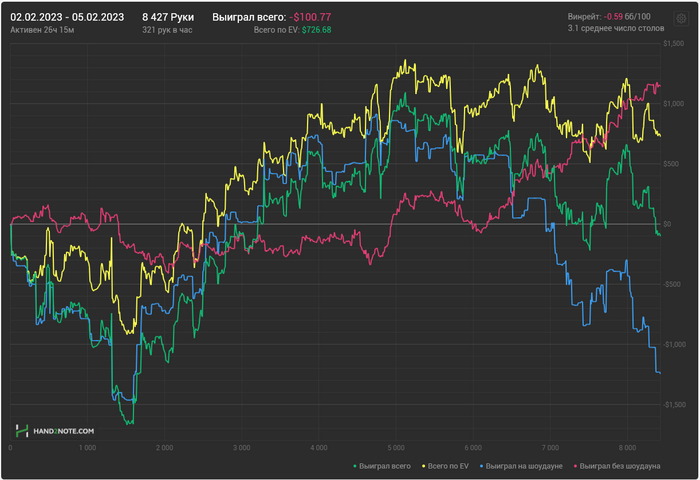Open the HAND2NOTE.COM link
This screenshot has width=700, height=480.
pos(61,430)
